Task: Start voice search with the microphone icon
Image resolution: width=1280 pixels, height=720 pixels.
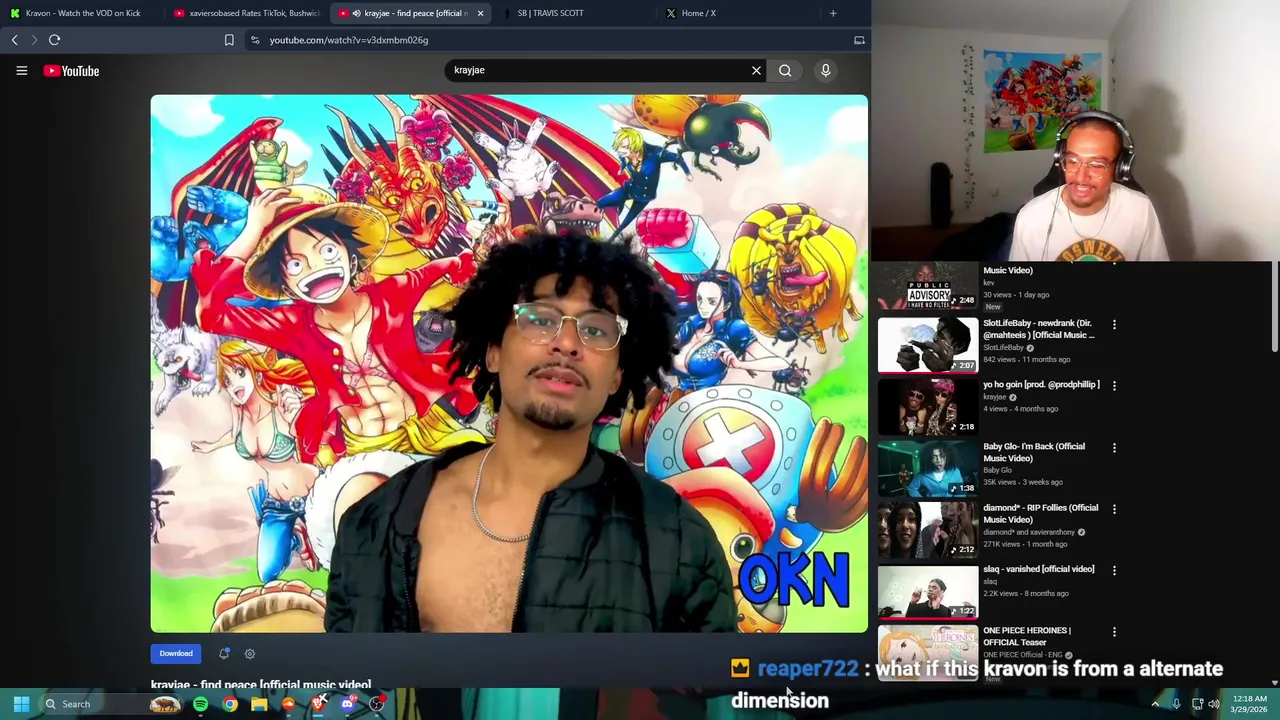Action: 825,70
